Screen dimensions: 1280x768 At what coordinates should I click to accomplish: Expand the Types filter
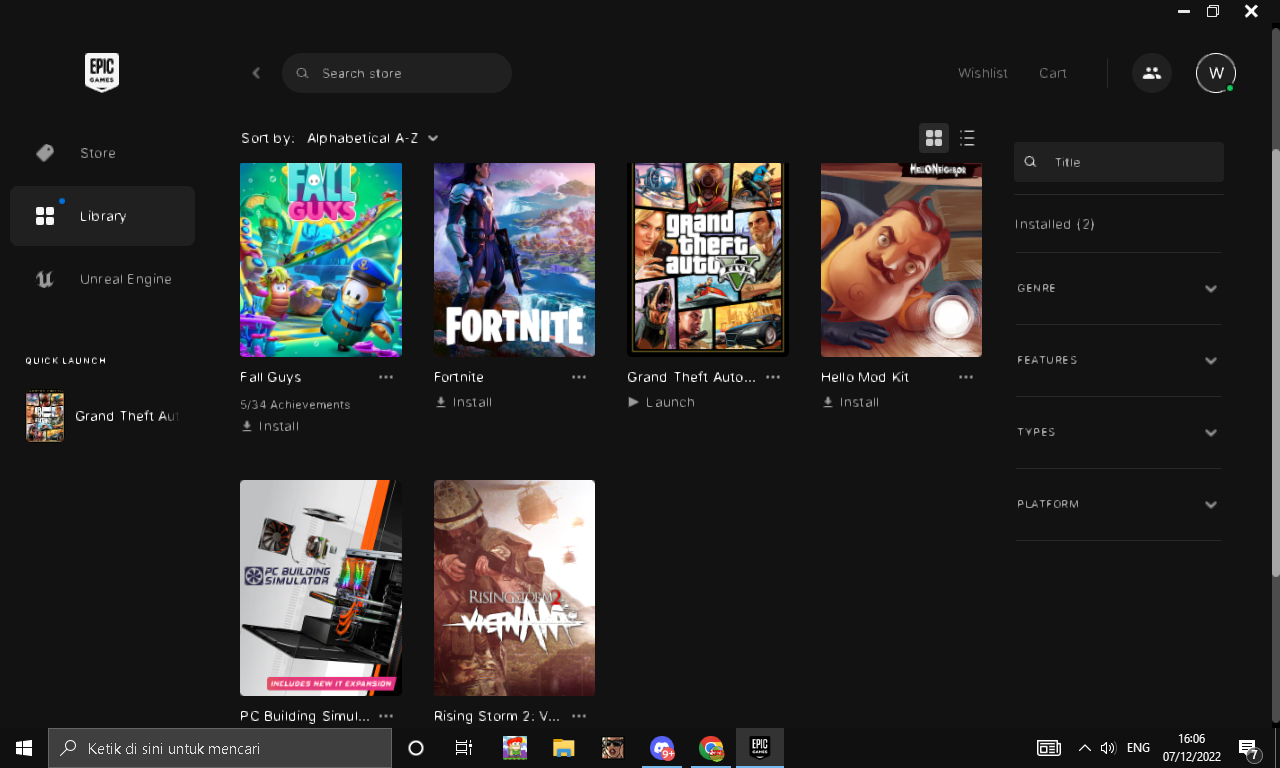(x=1119, y=432)
